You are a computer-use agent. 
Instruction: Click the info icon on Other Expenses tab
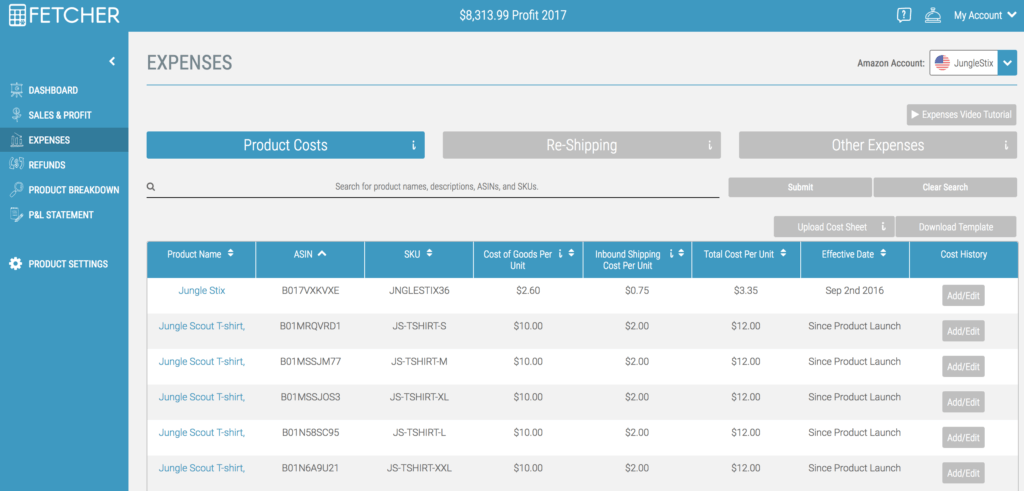coord(1006,146)
